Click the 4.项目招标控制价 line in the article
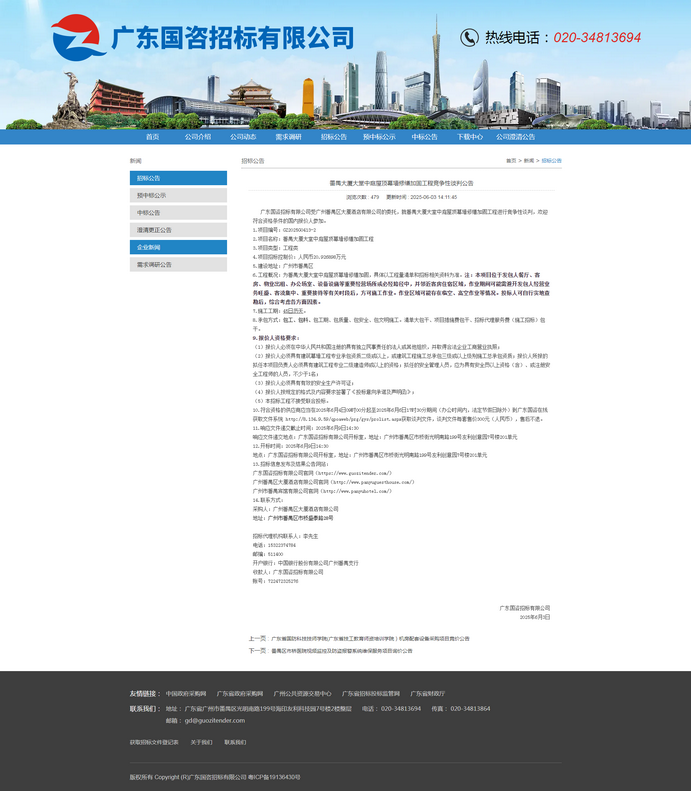The width and height of the screenshot is (691, 791). tap(299, 257)
